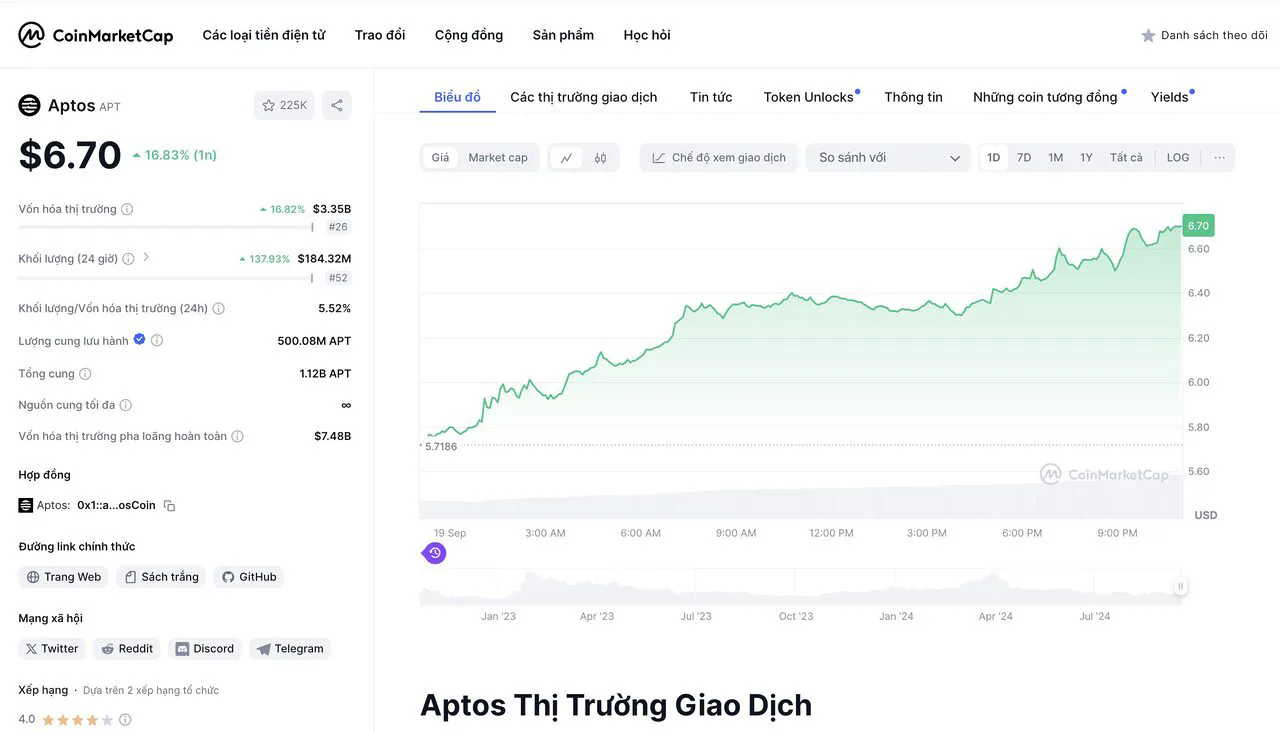The width and height of the screenshot is (1280, 732).
Task: Select the 7D time range
Action: [x=1024, y=158]
